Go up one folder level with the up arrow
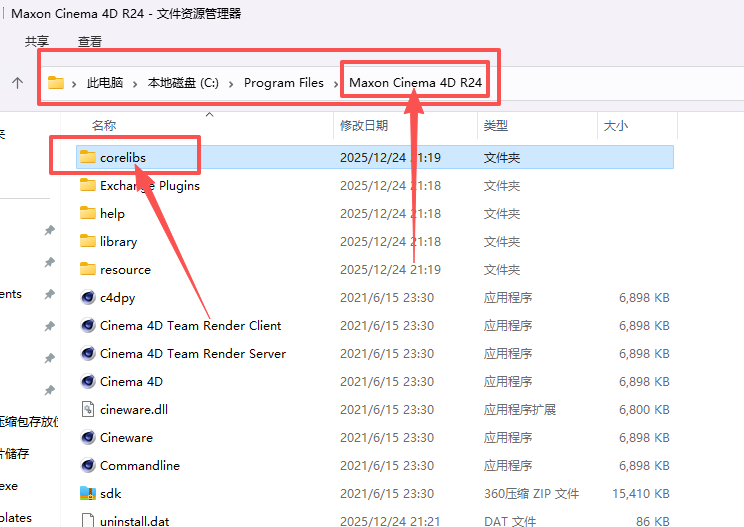Screen dimensions: 744x527 [x=18, y=83]
